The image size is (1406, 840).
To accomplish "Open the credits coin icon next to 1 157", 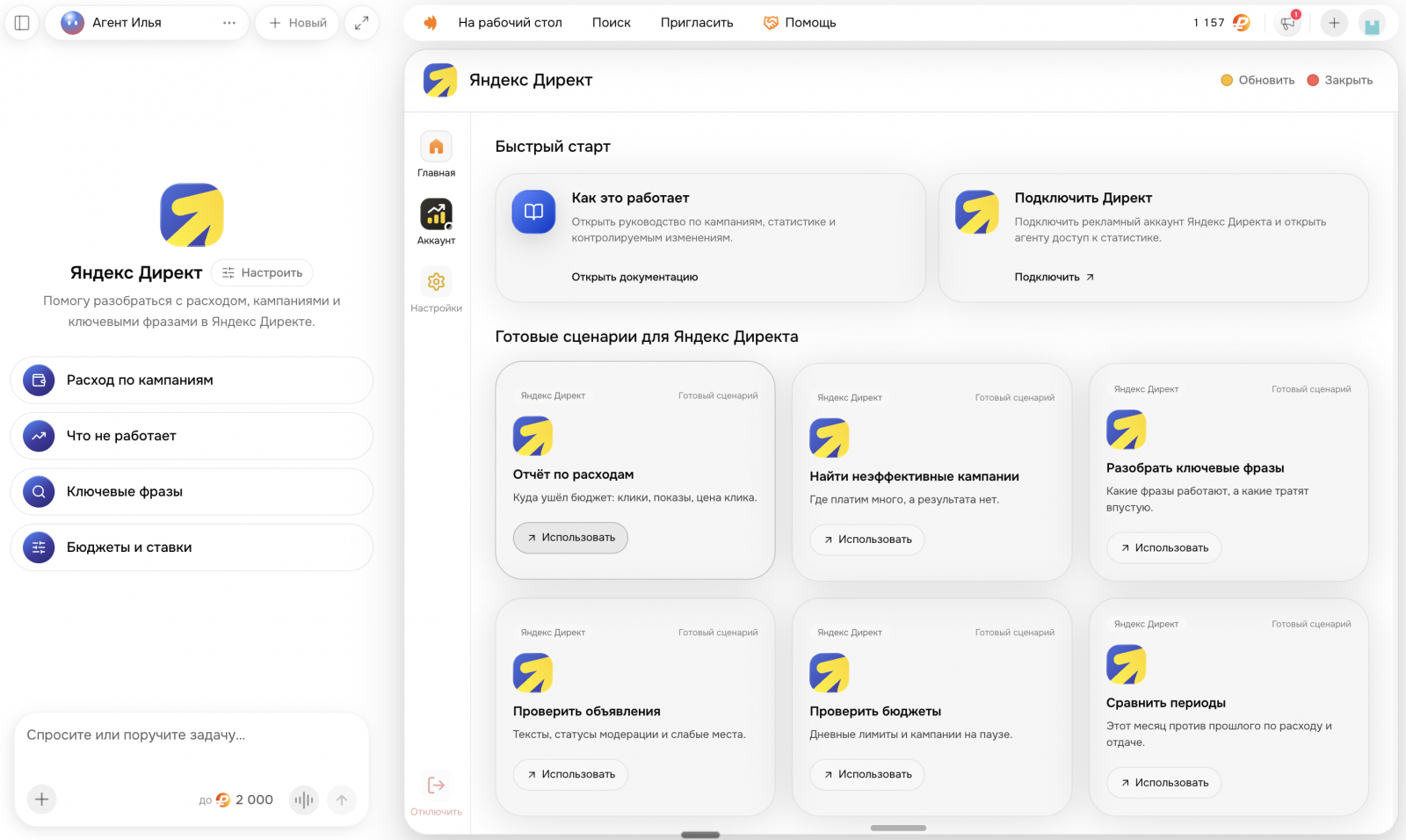I will click(1241, 23).
